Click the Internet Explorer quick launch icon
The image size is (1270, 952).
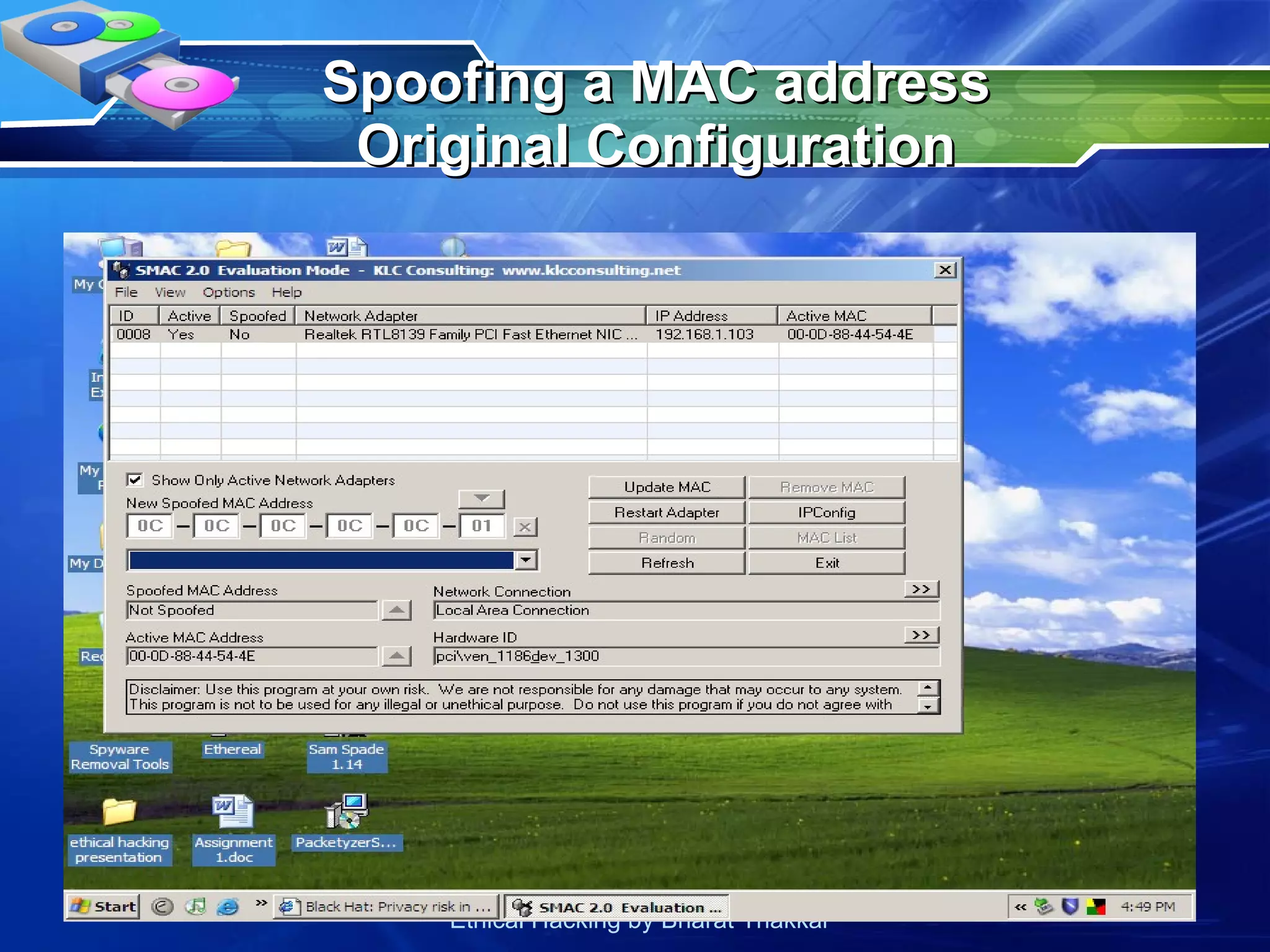pyautogui.click(x=228, y=907)
